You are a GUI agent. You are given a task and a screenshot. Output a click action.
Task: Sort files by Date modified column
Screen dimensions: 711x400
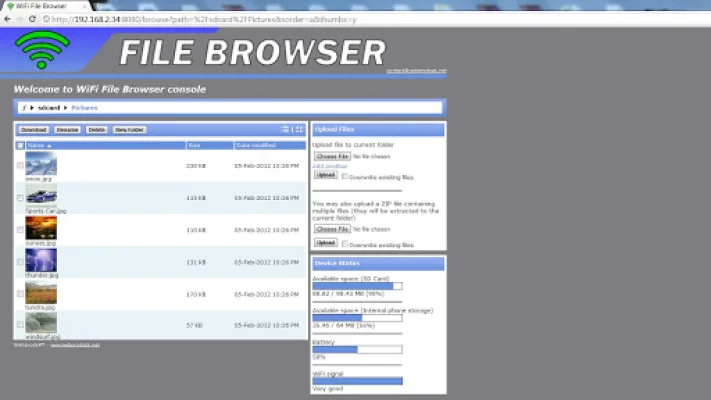click(250, 145)
